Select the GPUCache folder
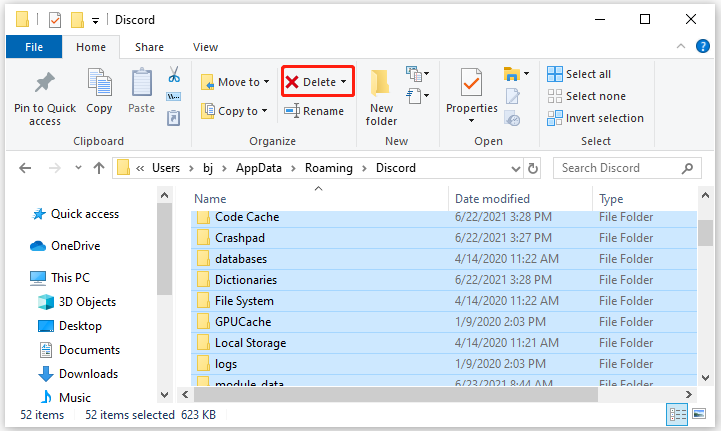The width and height of the screenshot is (721, 431). (x=444, y=322)
